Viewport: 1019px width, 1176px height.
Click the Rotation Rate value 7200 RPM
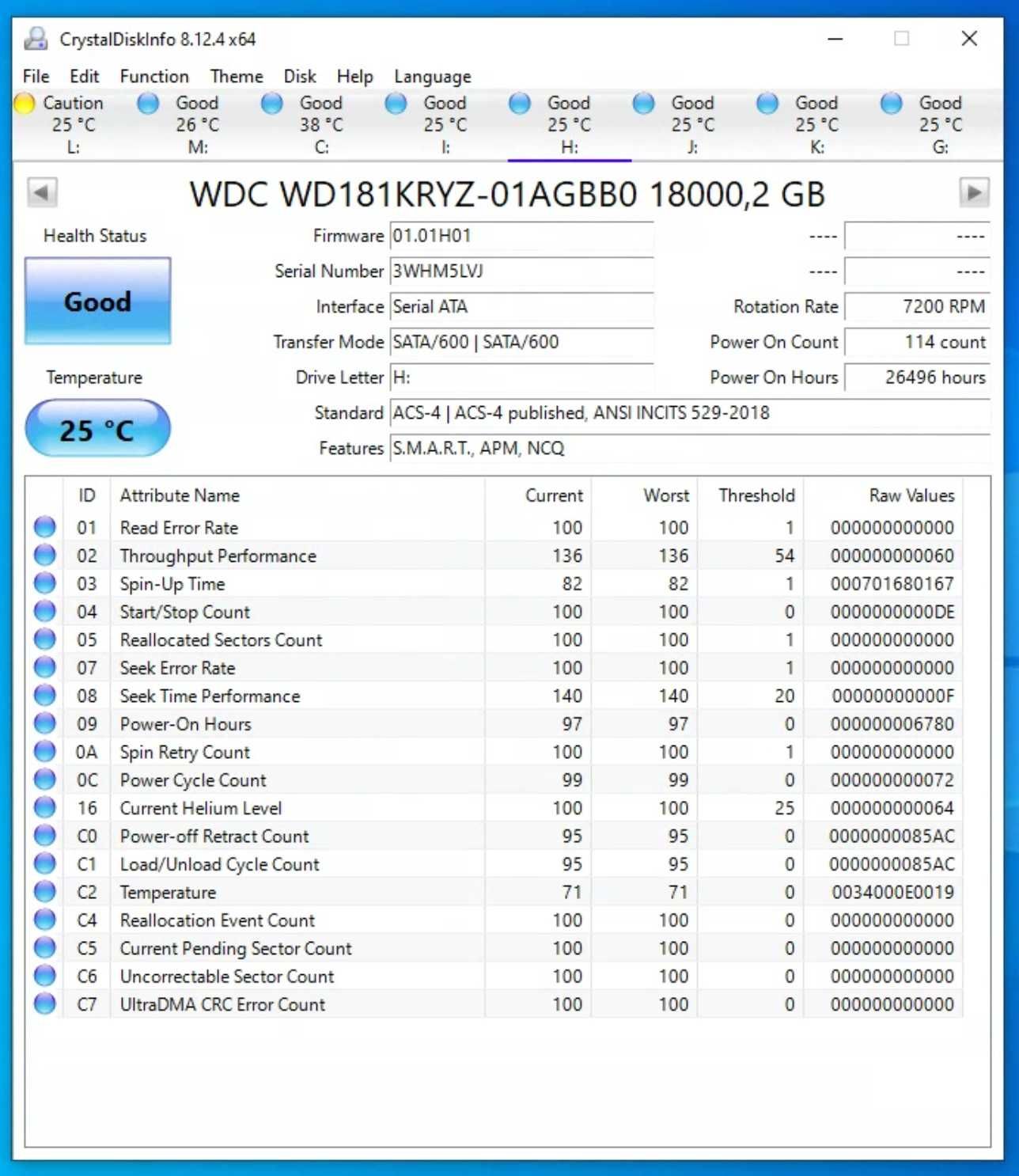pos(917,306)
